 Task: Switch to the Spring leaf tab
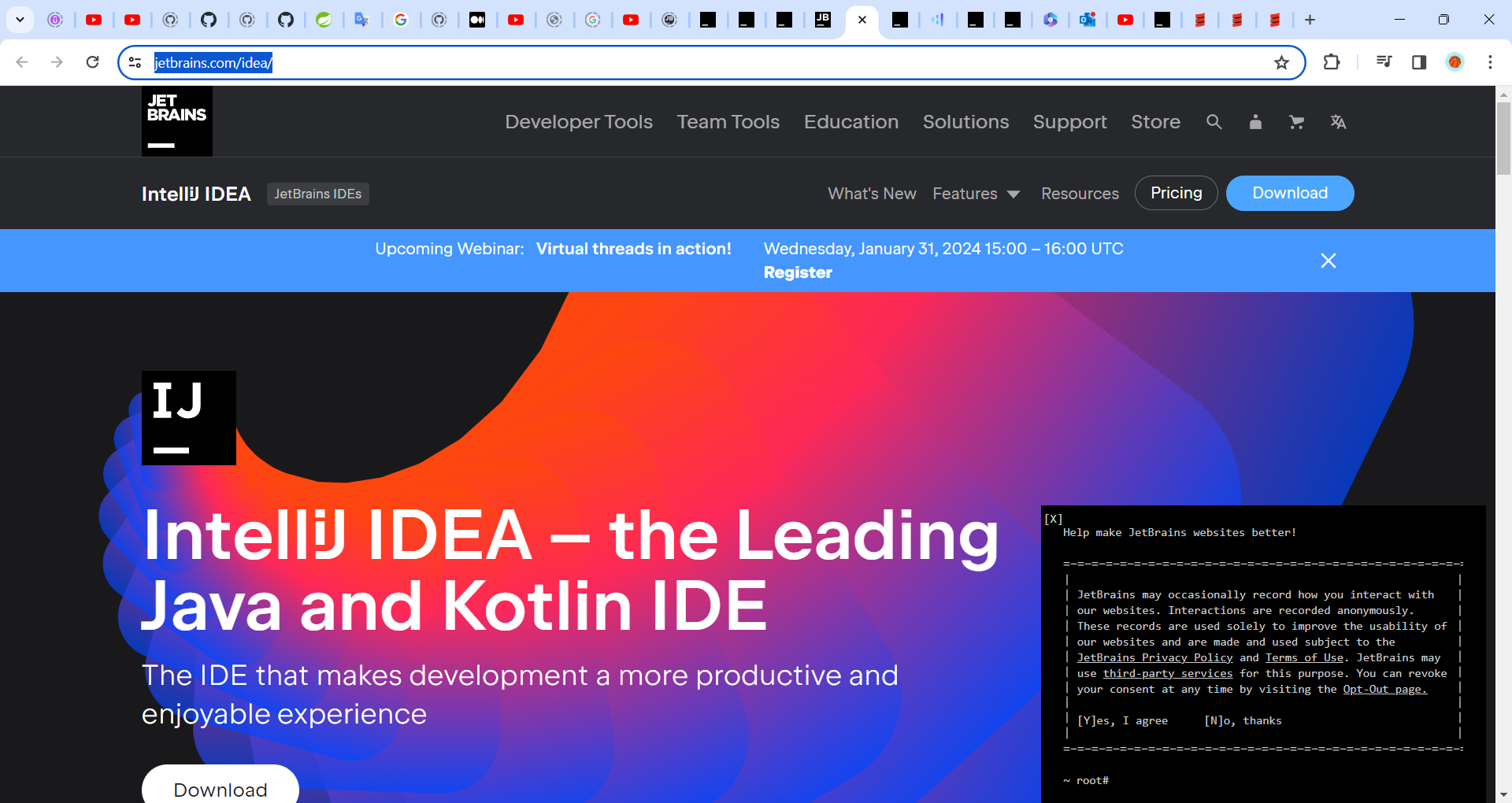click(324, 20)
